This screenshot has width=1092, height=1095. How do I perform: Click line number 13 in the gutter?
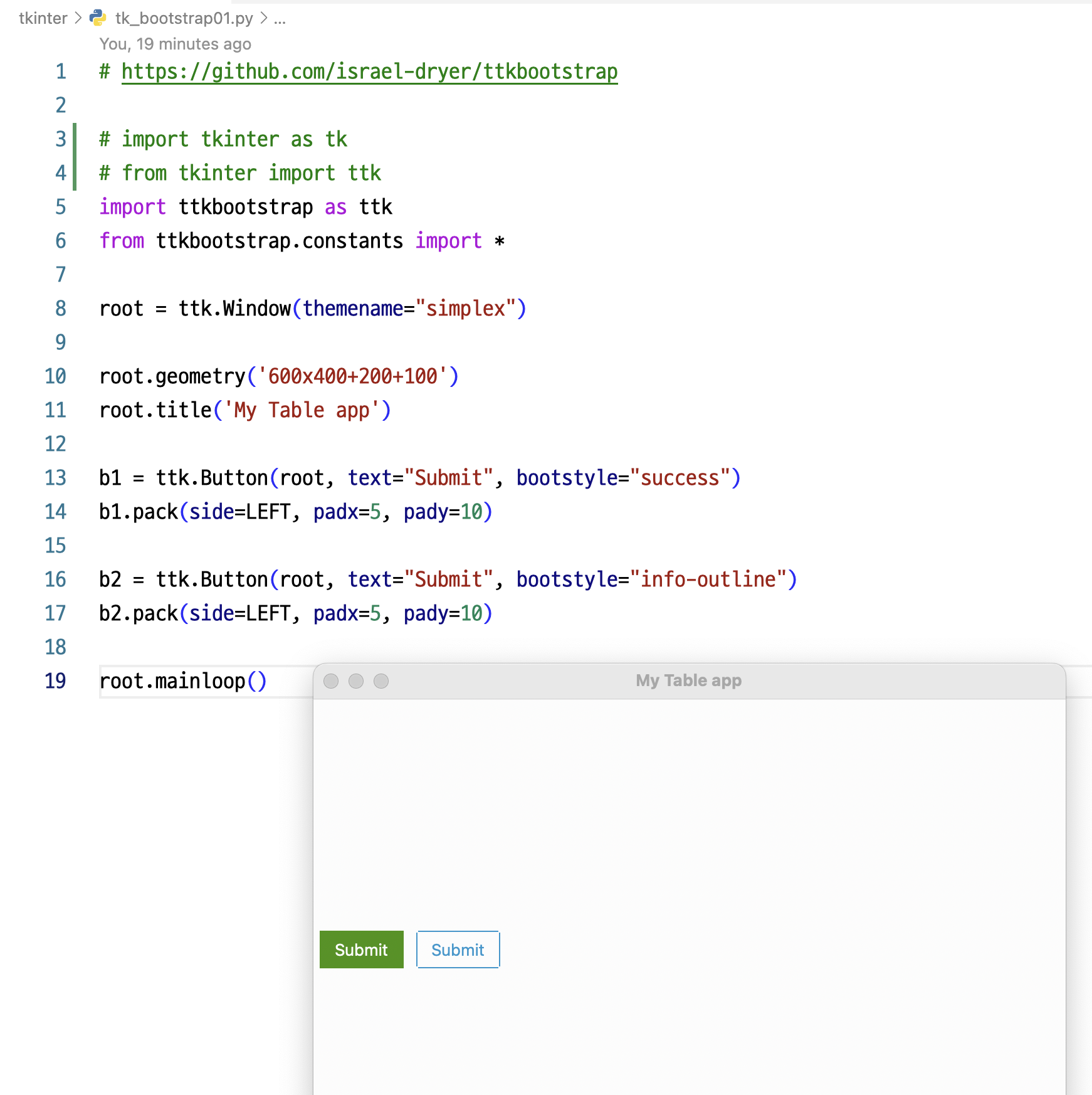coord(55,477)
